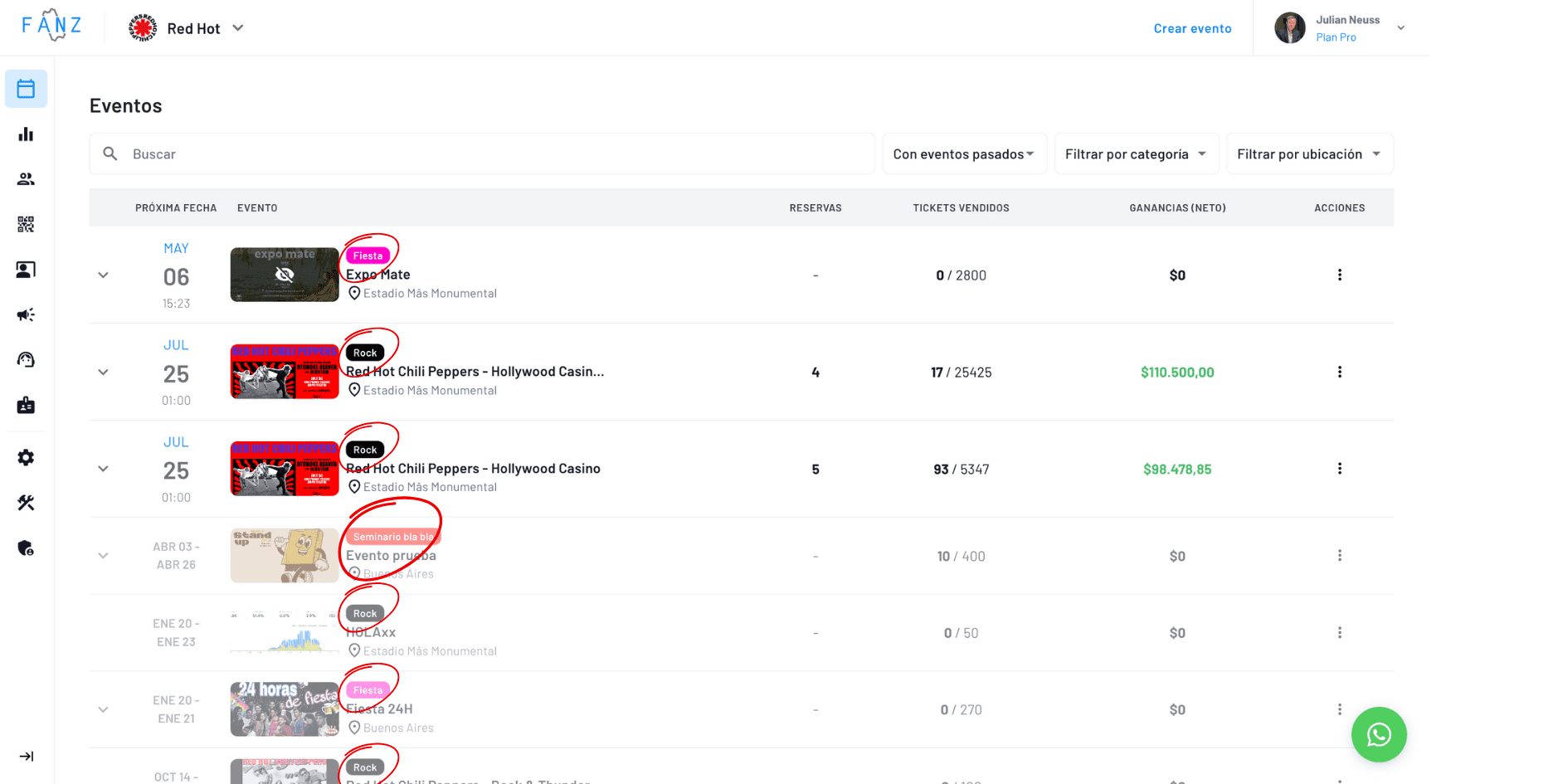The image size is (1568, 784).
Task: Click the shield admin icon in sidebar
Action: click(x=26, y=548)
